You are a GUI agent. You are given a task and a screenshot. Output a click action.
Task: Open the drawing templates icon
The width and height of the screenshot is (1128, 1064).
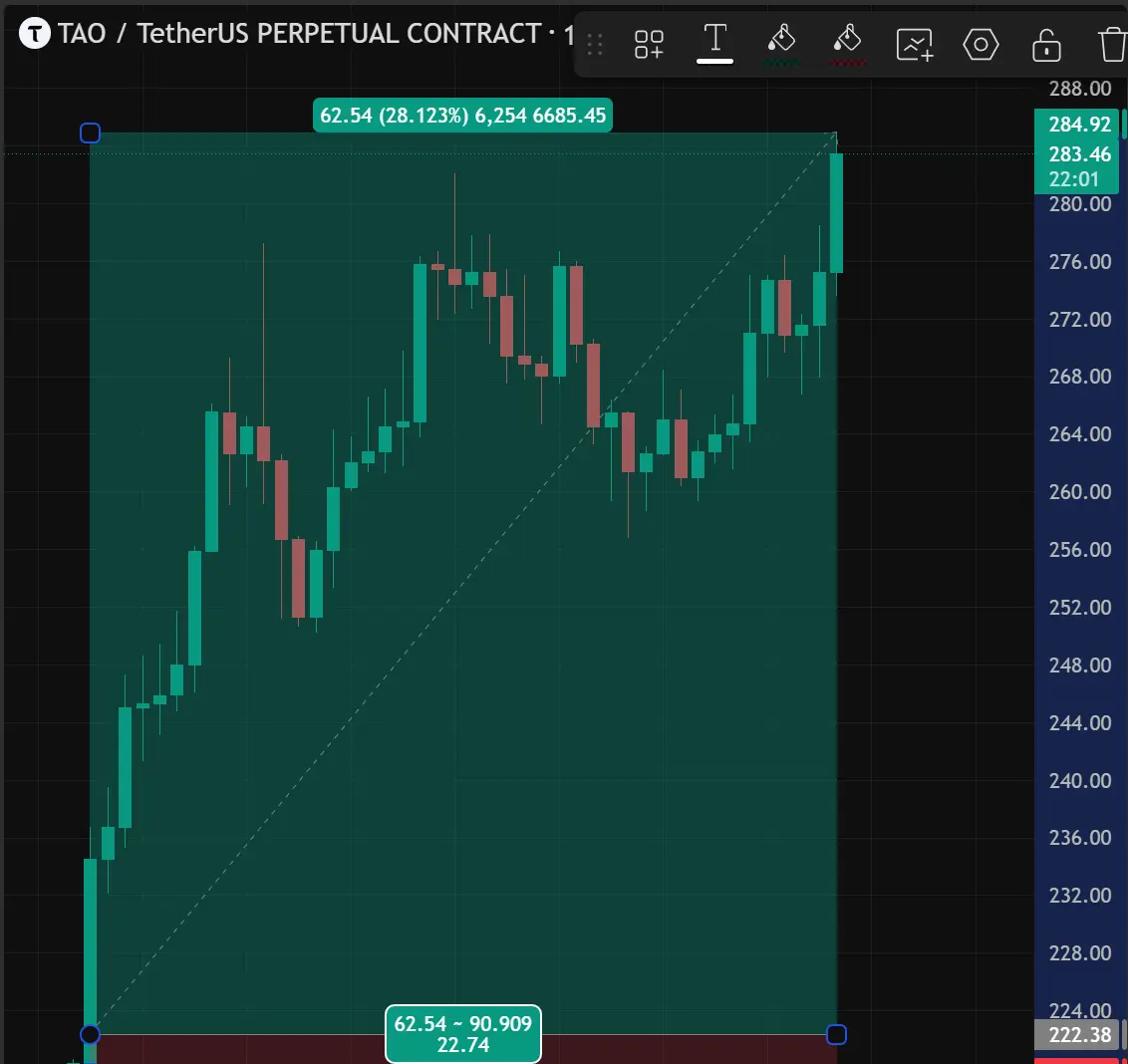(x=649, y=44)
